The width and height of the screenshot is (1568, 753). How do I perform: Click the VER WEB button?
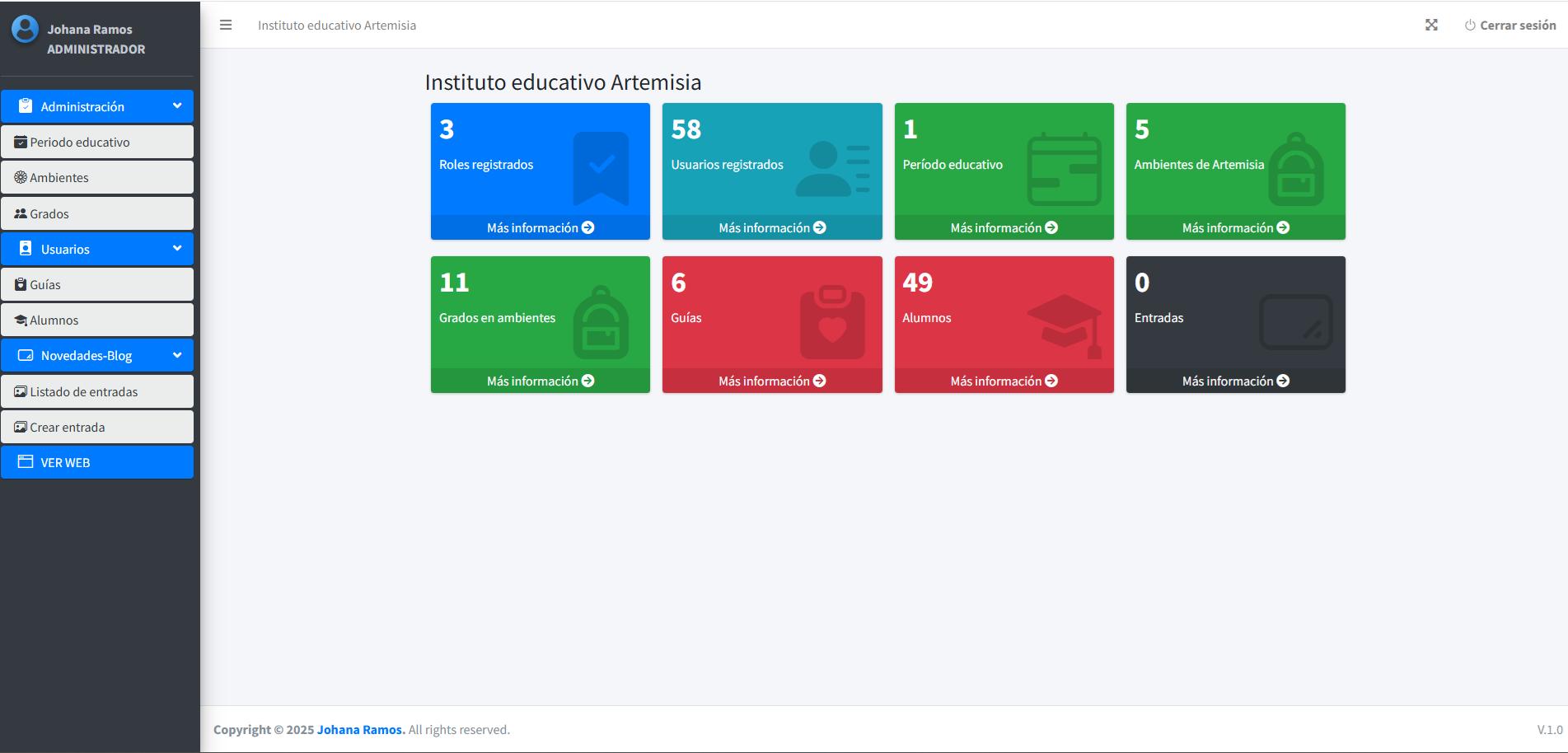(x=97, y=462)
